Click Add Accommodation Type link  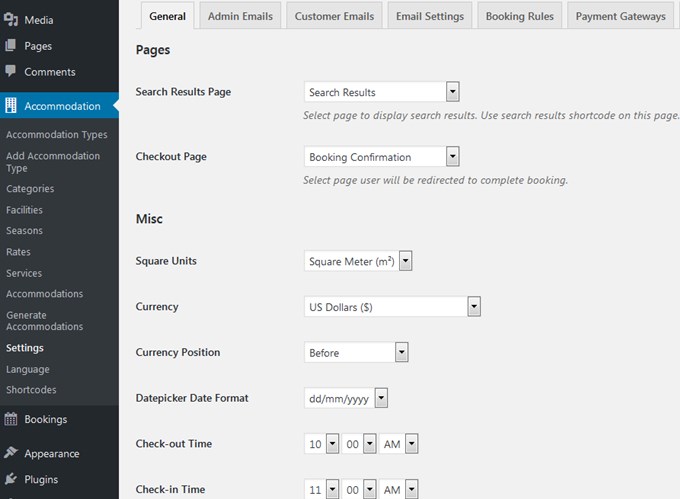click(53, 162)
